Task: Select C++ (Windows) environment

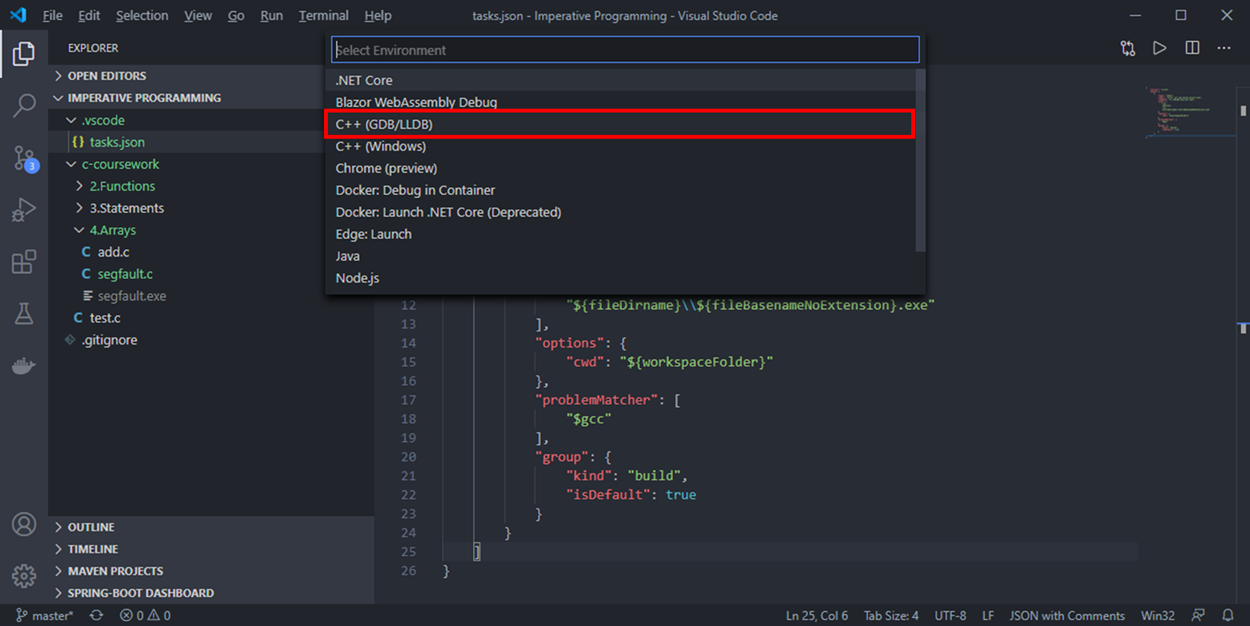Action: [x=621, y=146]
